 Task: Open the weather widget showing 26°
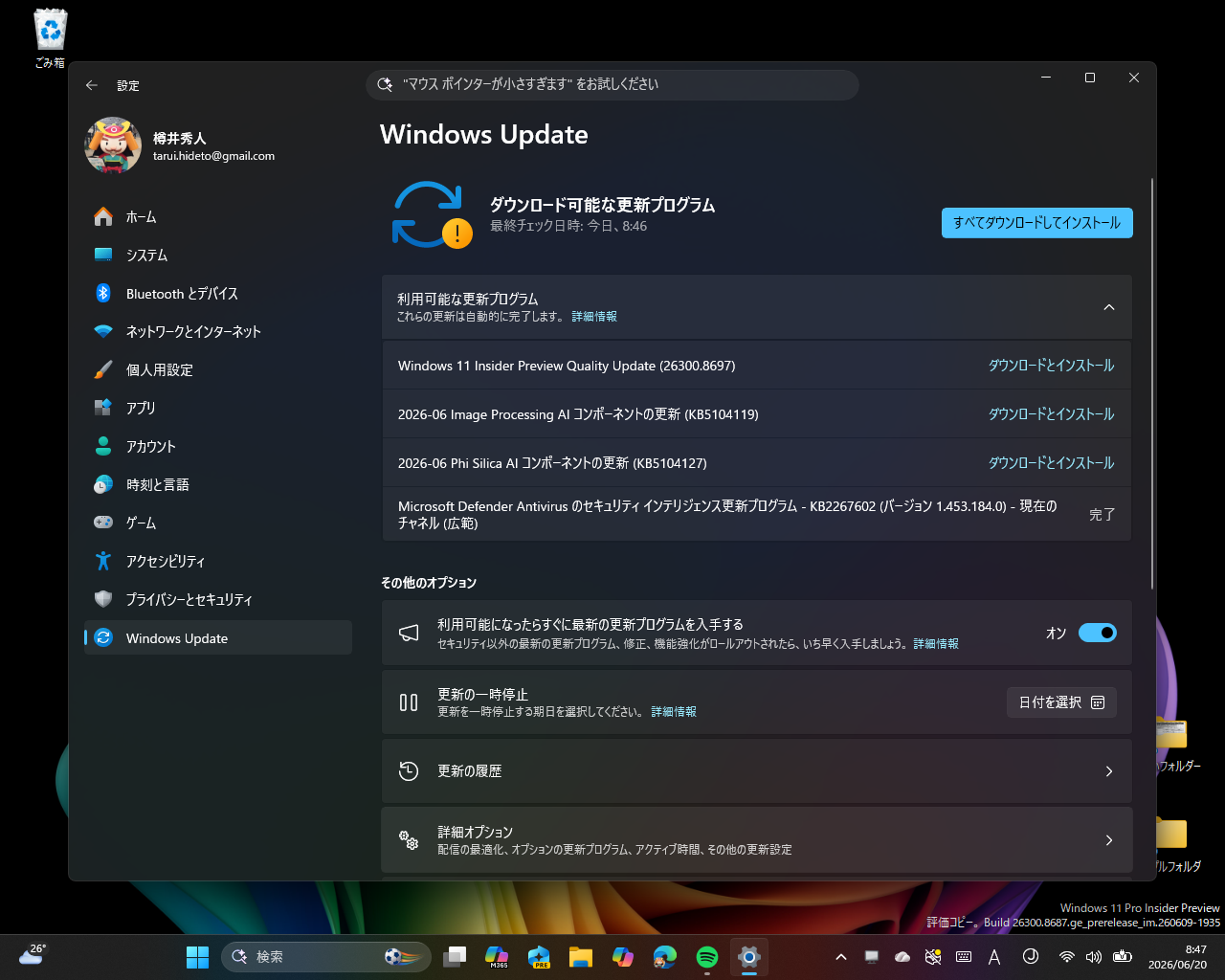(33, 955)
